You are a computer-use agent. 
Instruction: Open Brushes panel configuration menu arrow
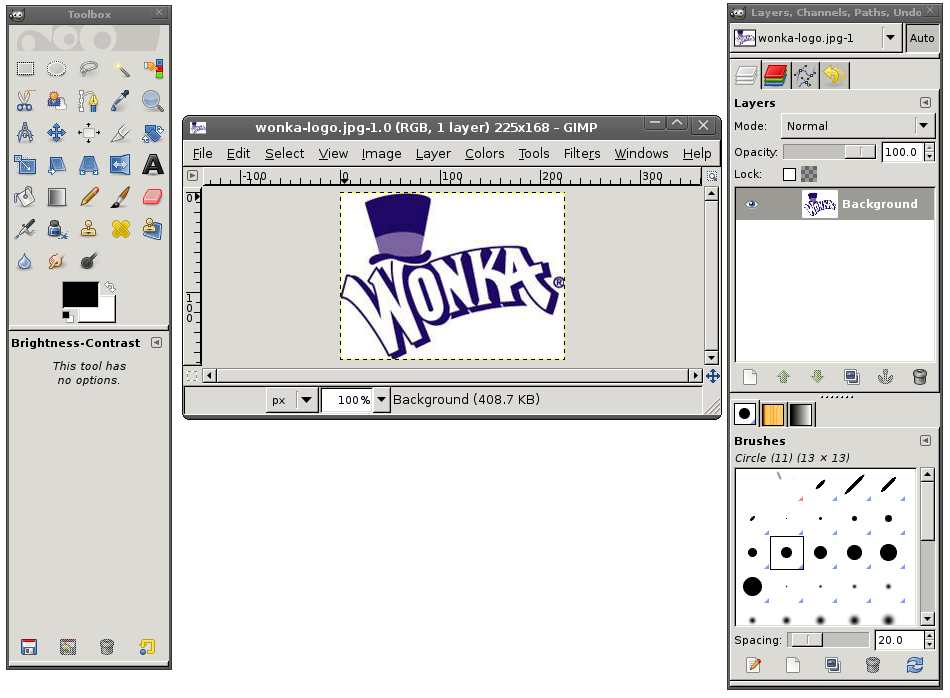pyautogui.click(x=925, y=440)
